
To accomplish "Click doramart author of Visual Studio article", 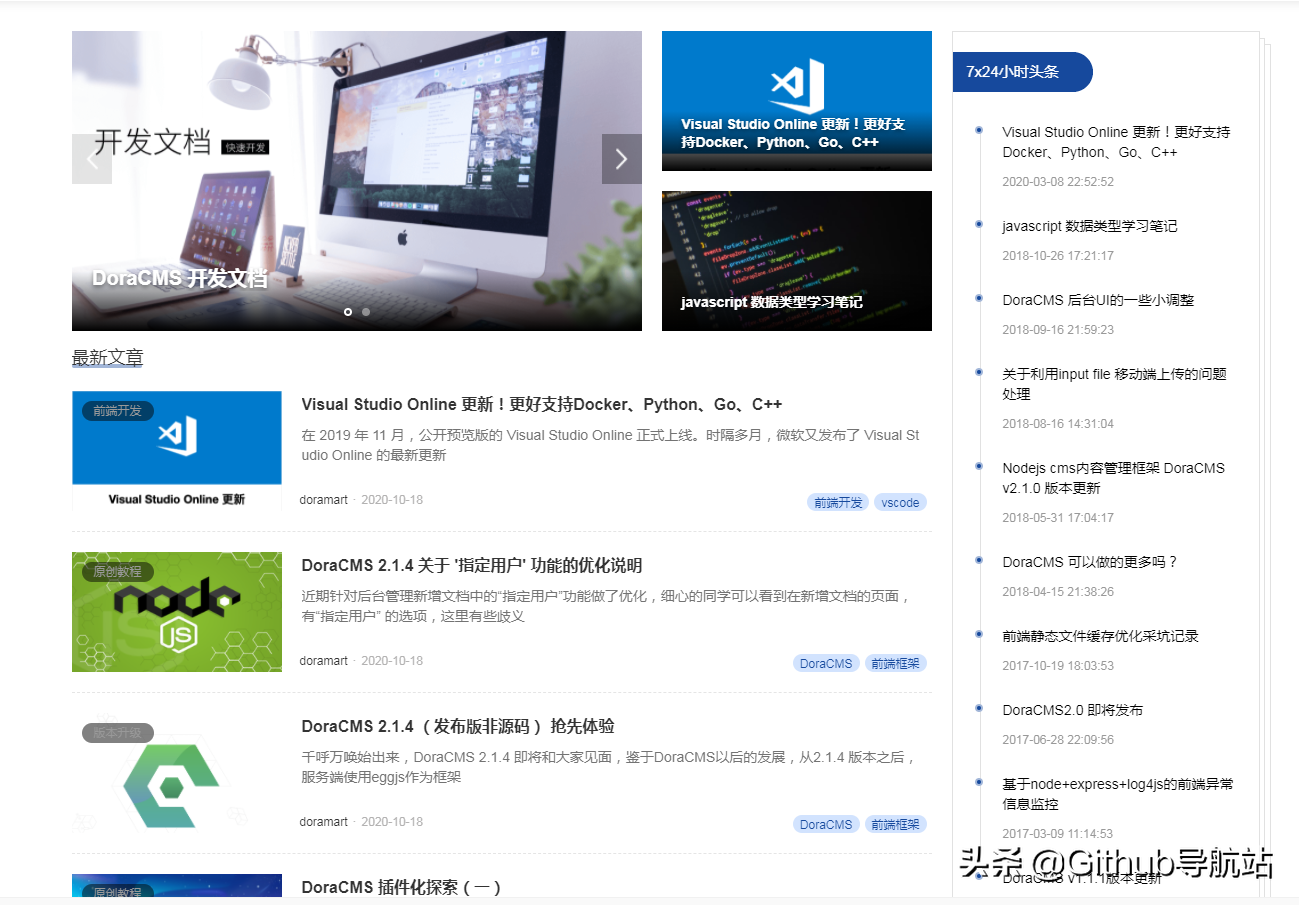I will coord(324,500).
